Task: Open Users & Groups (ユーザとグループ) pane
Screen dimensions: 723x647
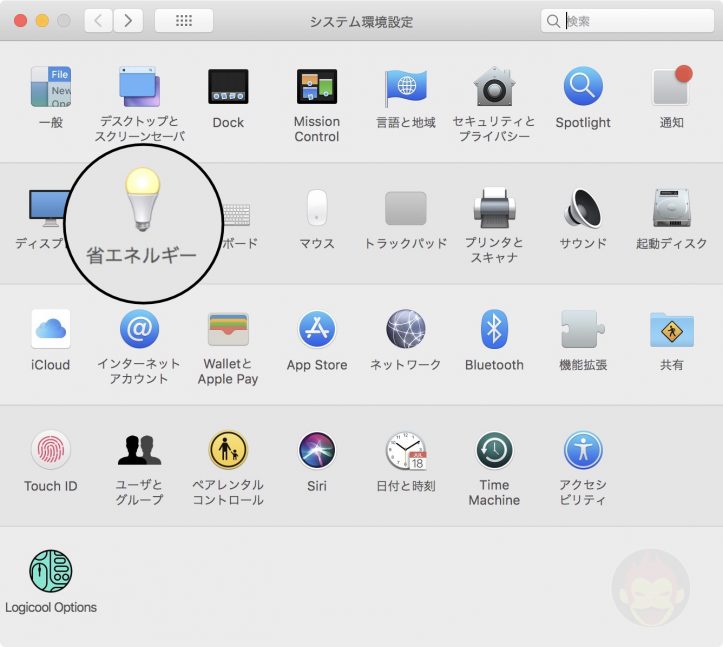Action: pyautogui.click(x=139, y=450)
